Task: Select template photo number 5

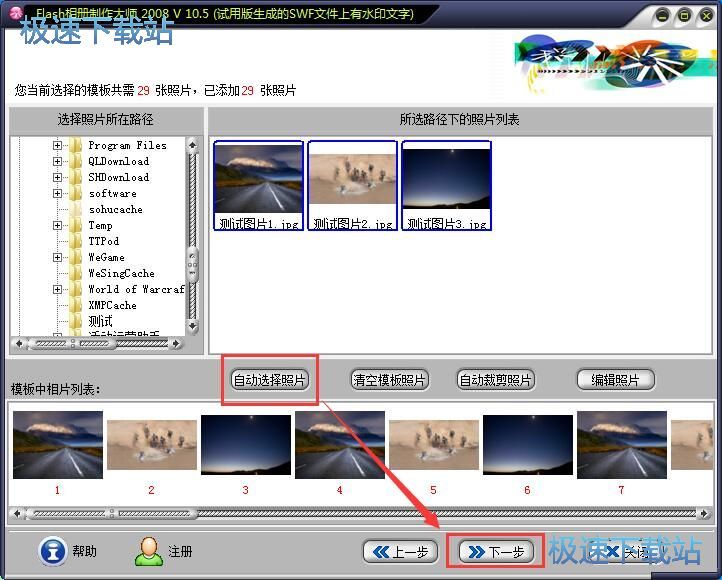Action: (434, 445)
